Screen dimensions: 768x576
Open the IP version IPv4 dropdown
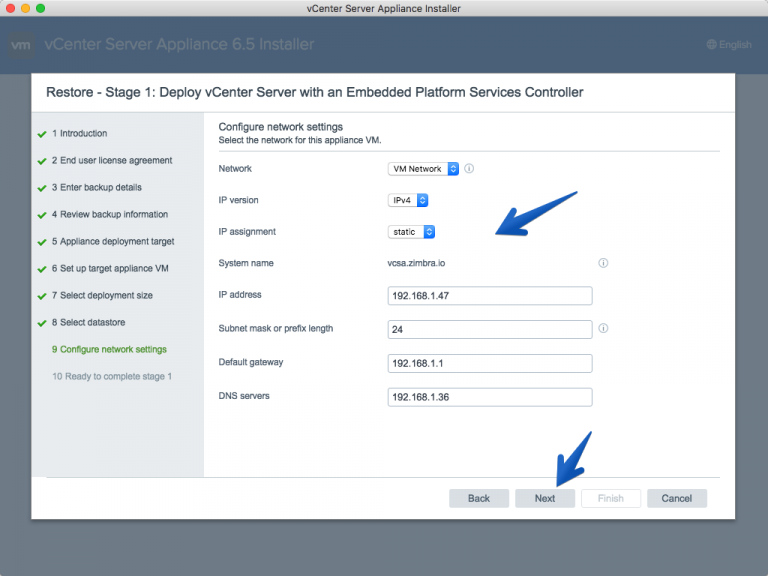pos(408,200)
